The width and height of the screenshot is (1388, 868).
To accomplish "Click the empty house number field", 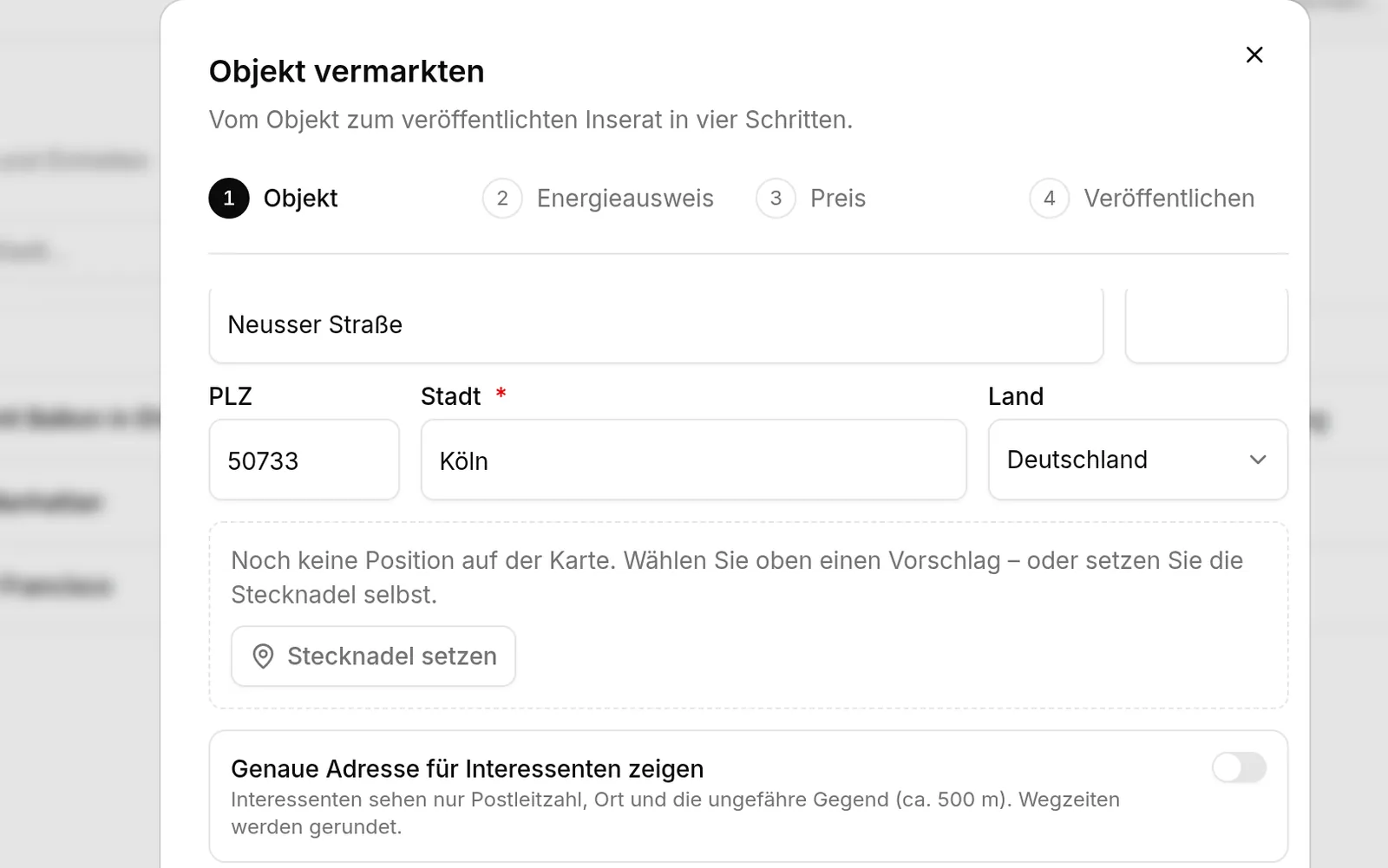I will pos(1207,324).
